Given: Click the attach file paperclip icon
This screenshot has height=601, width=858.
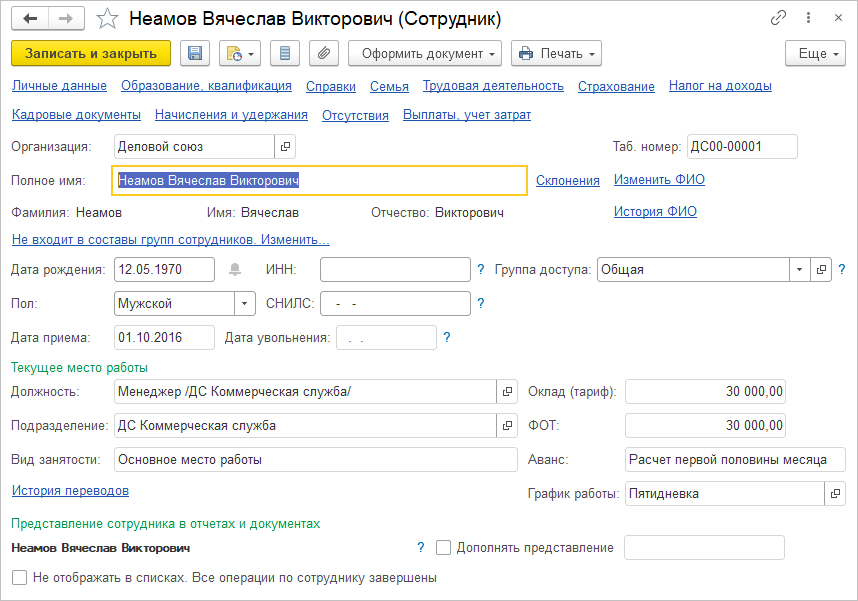Looking at the screenshot, I should pos(323,53).
